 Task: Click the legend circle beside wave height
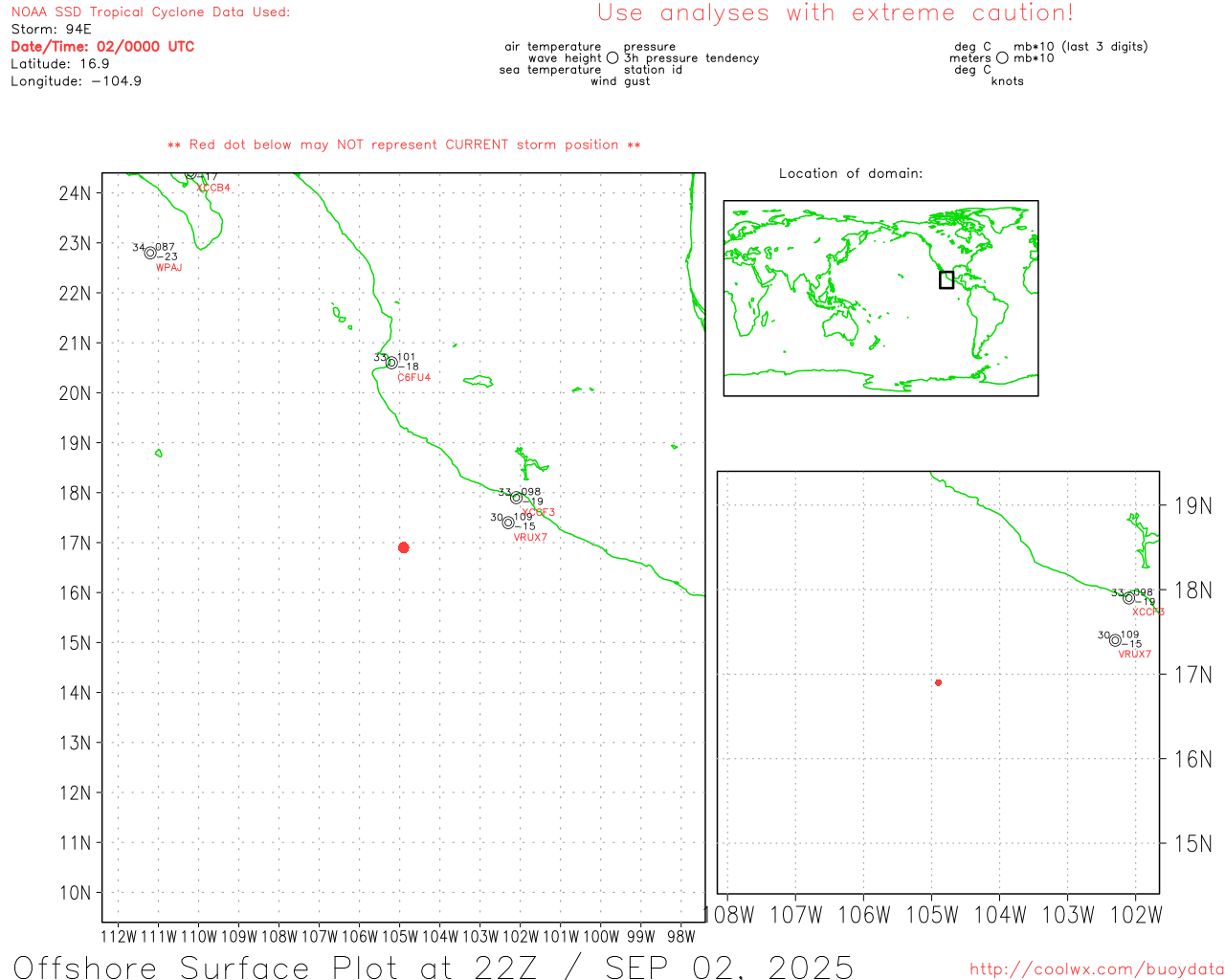(612, 58)
